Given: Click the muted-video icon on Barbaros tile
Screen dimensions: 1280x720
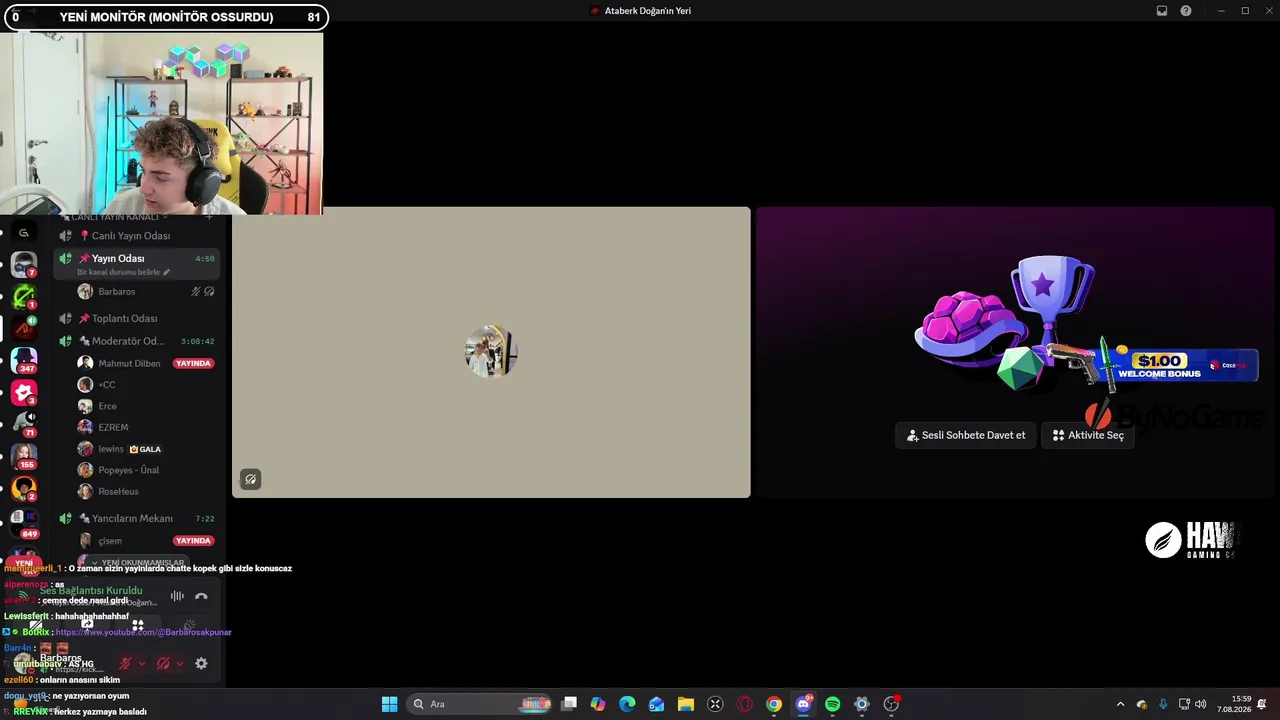Looking at the screenshot, I should (x=250, y=479).
